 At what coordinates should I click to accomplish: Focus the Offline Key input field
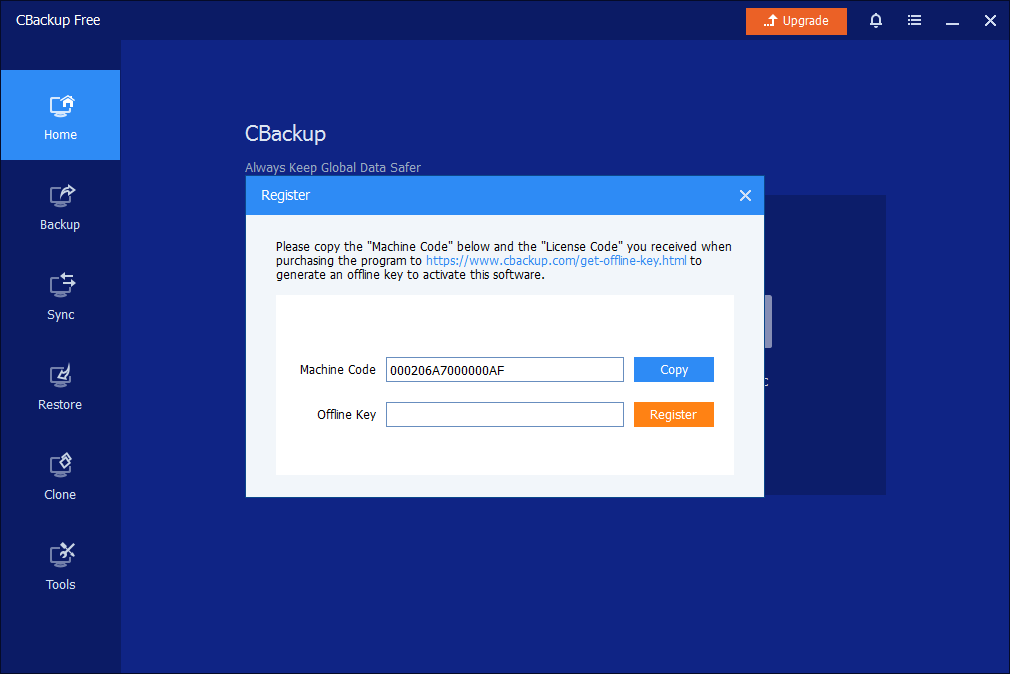coord(504,415)
